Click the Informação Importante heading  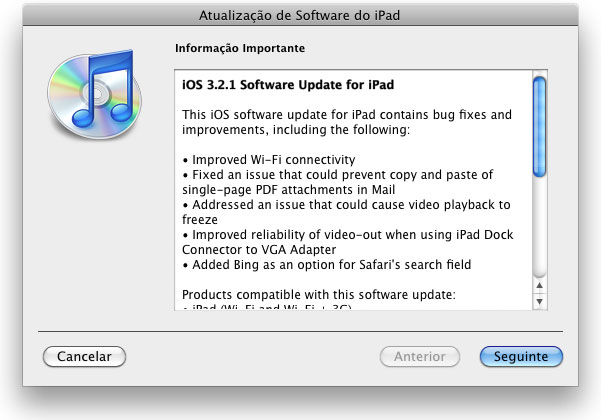tap(240, 48)
